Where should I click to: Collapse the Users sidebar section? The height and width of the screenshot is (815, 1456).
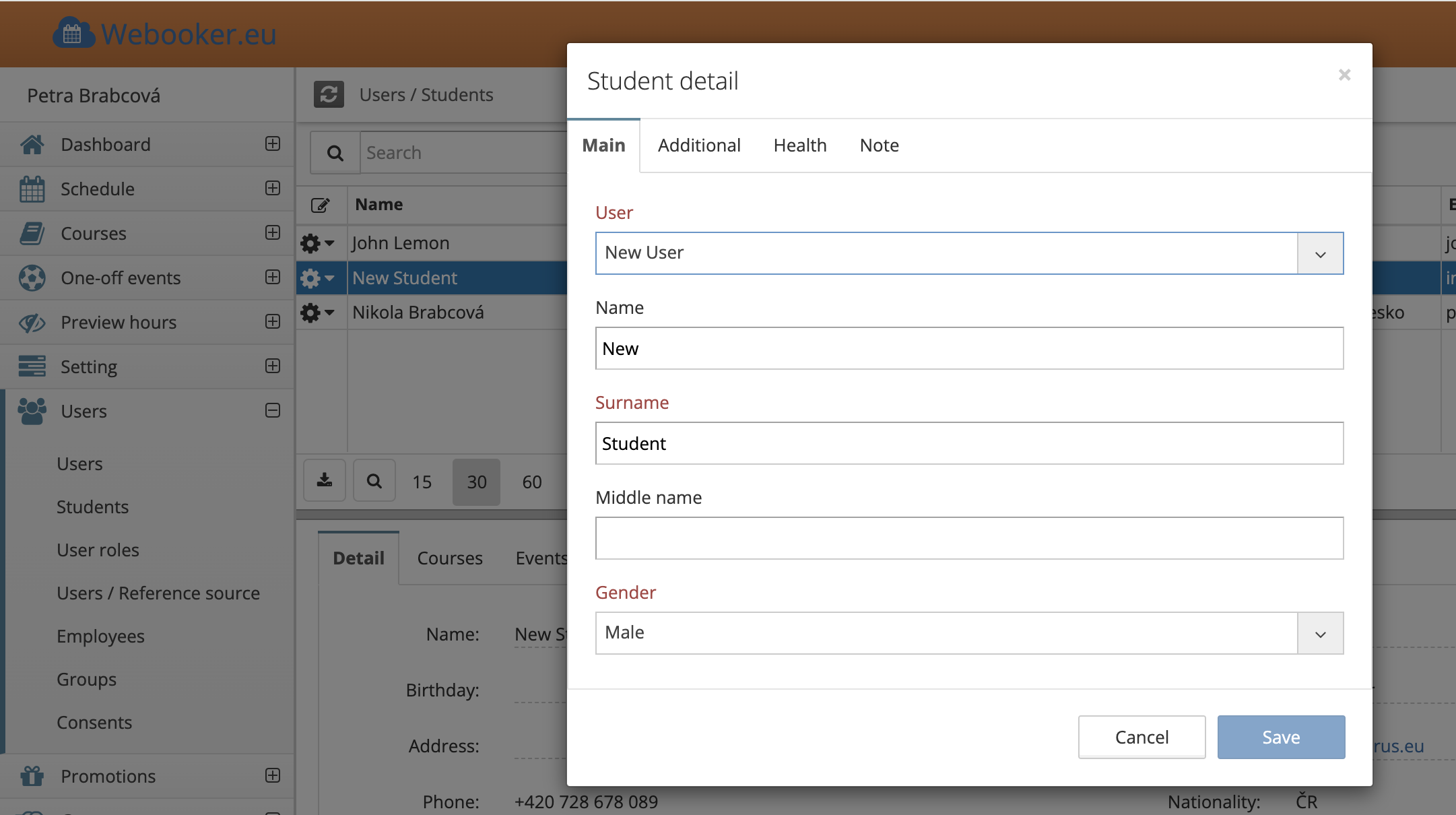click(273, 410)
